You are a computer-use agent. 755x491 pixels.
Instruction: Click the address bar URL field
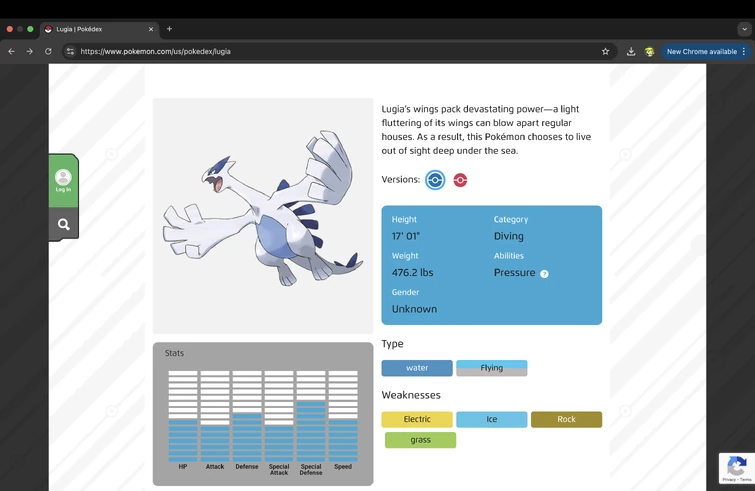click(337, 52)
